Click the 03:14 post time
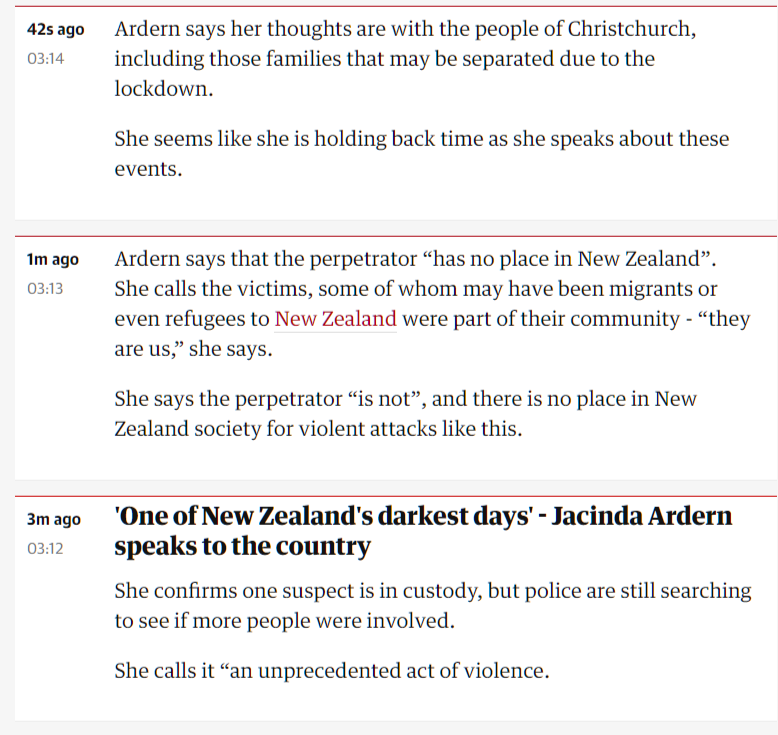Screen dimensions: 778x735 point(46,59)
